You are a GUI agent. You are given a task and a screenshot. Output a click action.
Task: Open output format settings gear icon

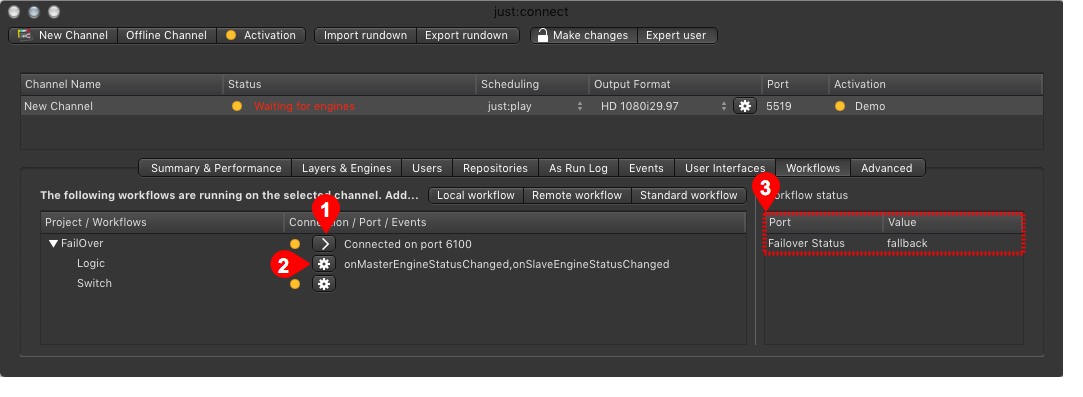745,106
